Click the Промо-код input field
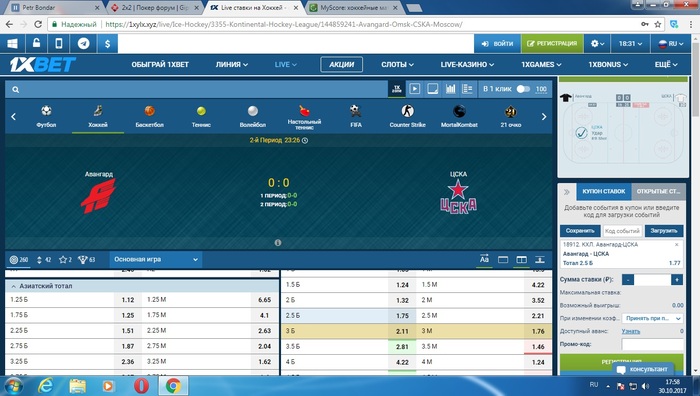700x396 pixels. click(653, 344)
